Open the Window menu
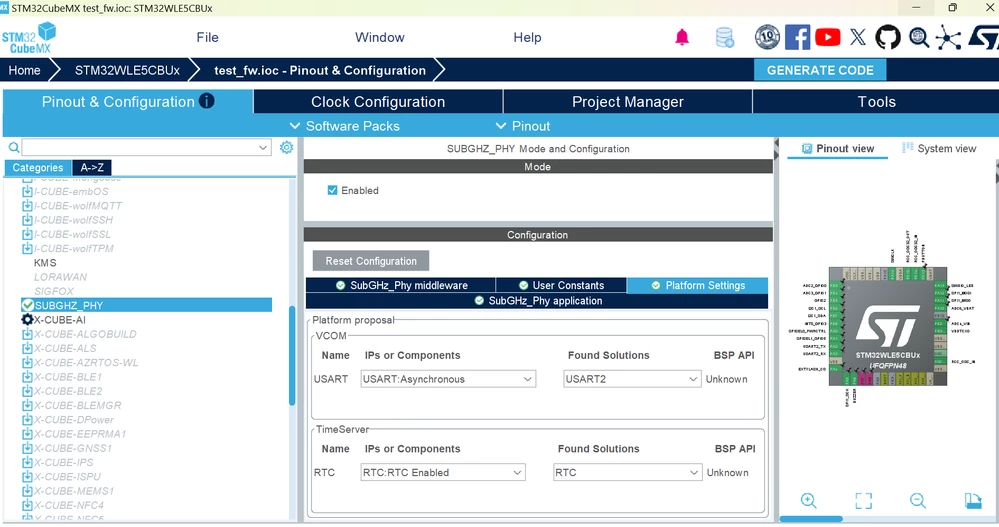 [x=380, y=38]
